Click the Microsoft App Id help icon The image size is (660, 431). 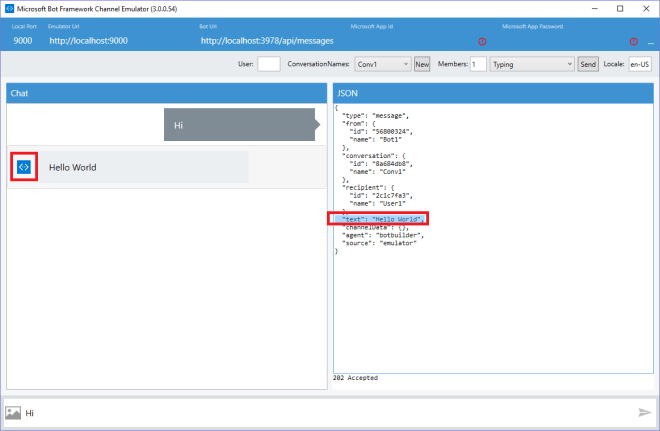pos(482,41)
